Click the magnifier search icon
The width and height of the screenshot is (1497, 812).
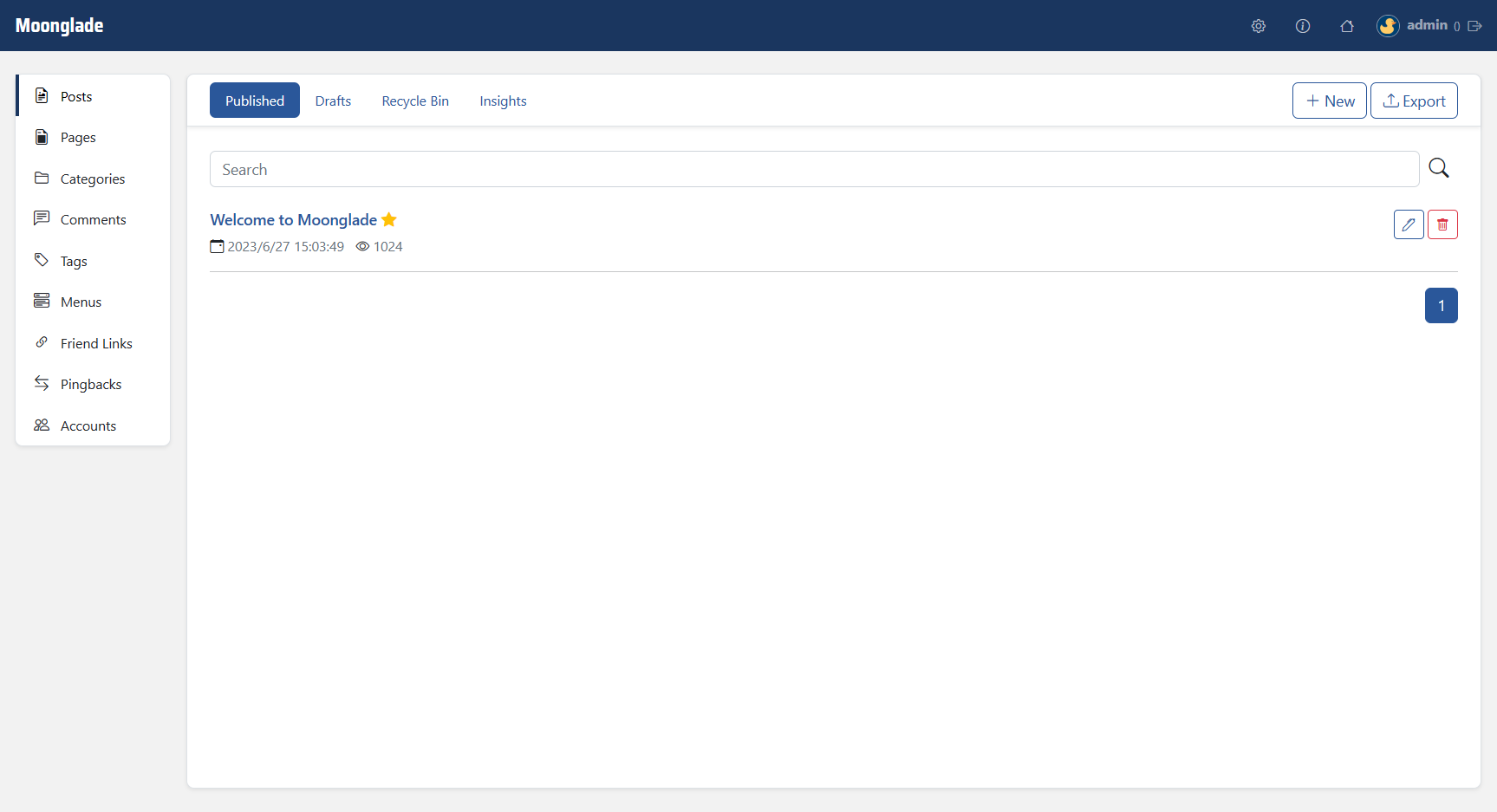(x=1439, y=168)
